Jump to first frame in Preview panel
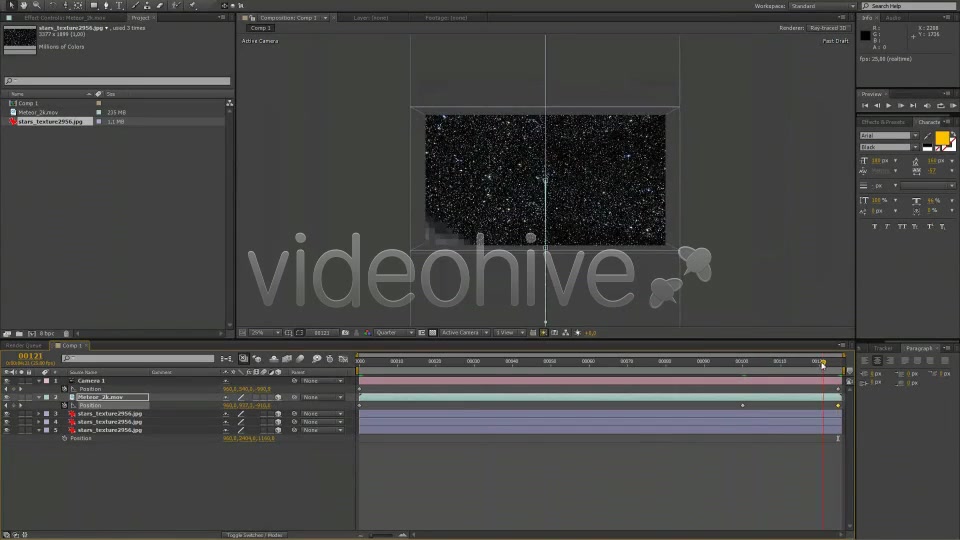This screenshot has height=540, width=960. pyautogui.click(x=865, y=106)
